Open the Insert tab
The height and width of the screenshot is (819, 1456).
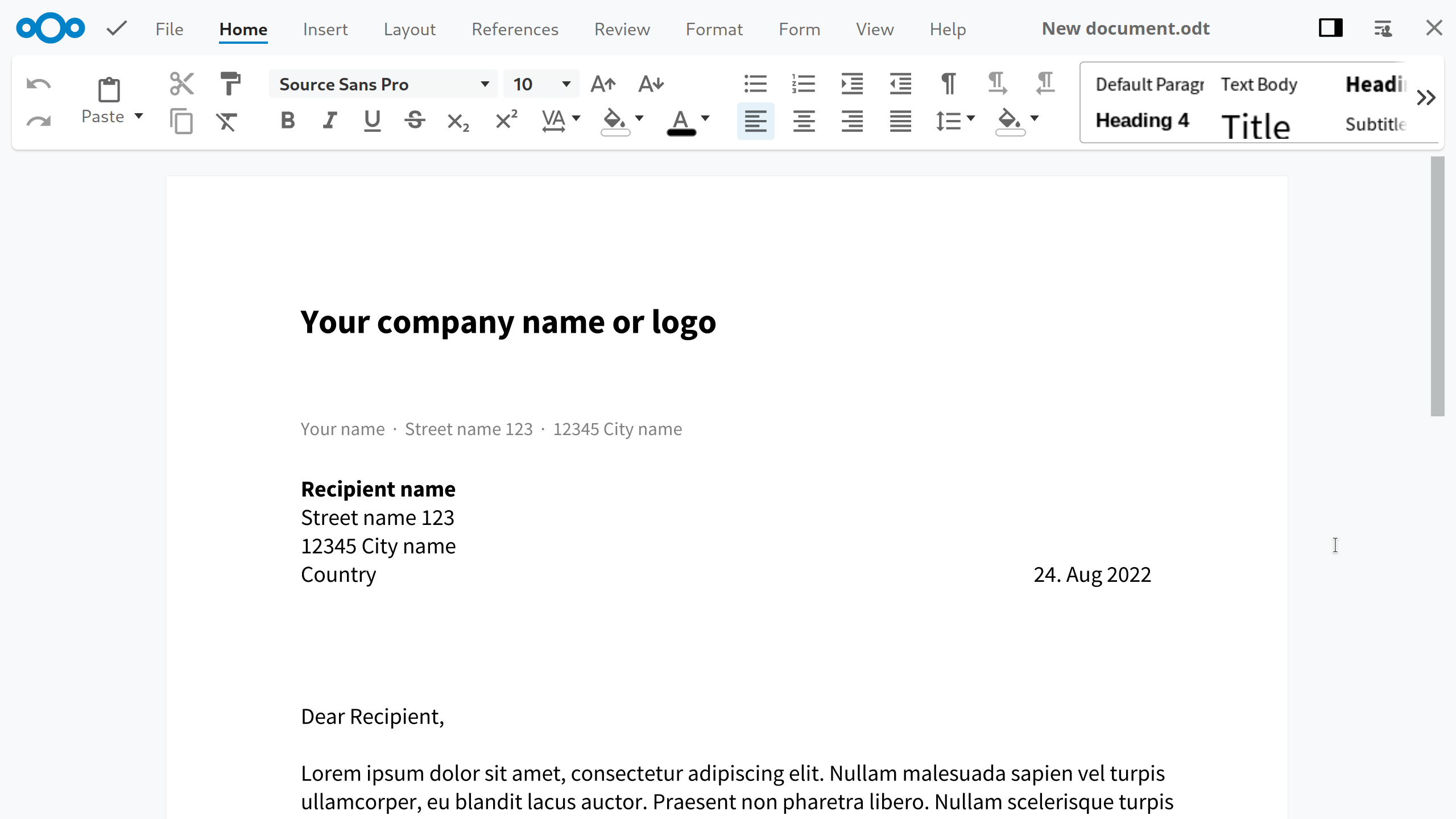[x=325, y=29]
